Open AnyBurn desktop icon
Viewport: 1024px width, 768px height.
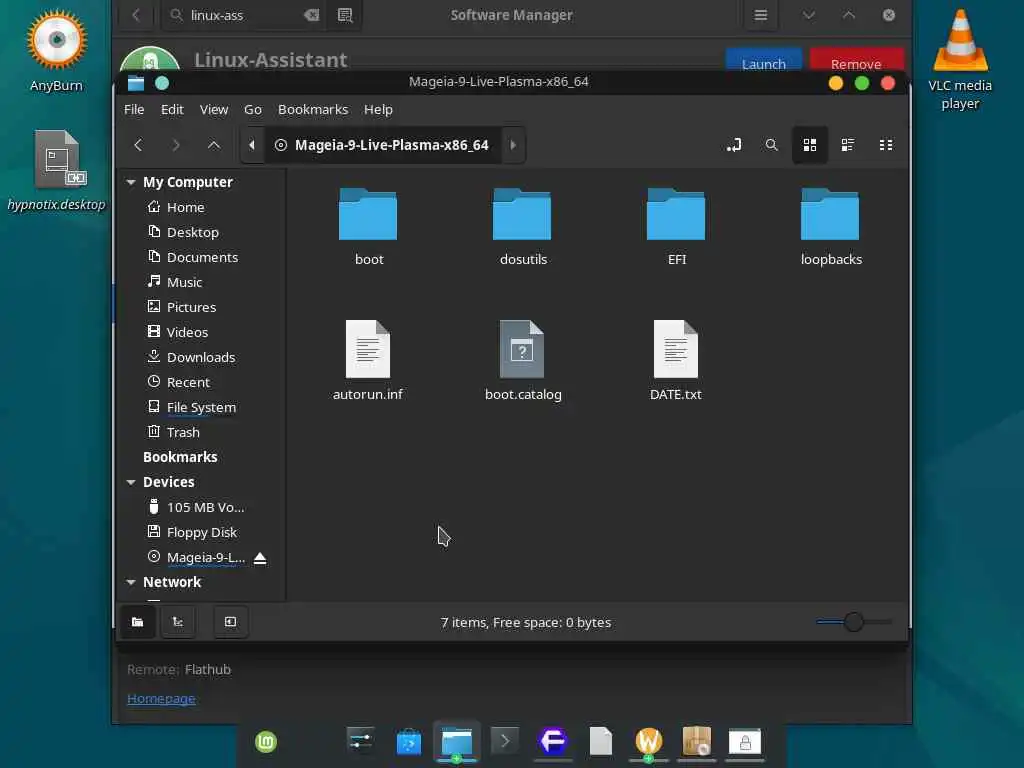coord(56,52)
